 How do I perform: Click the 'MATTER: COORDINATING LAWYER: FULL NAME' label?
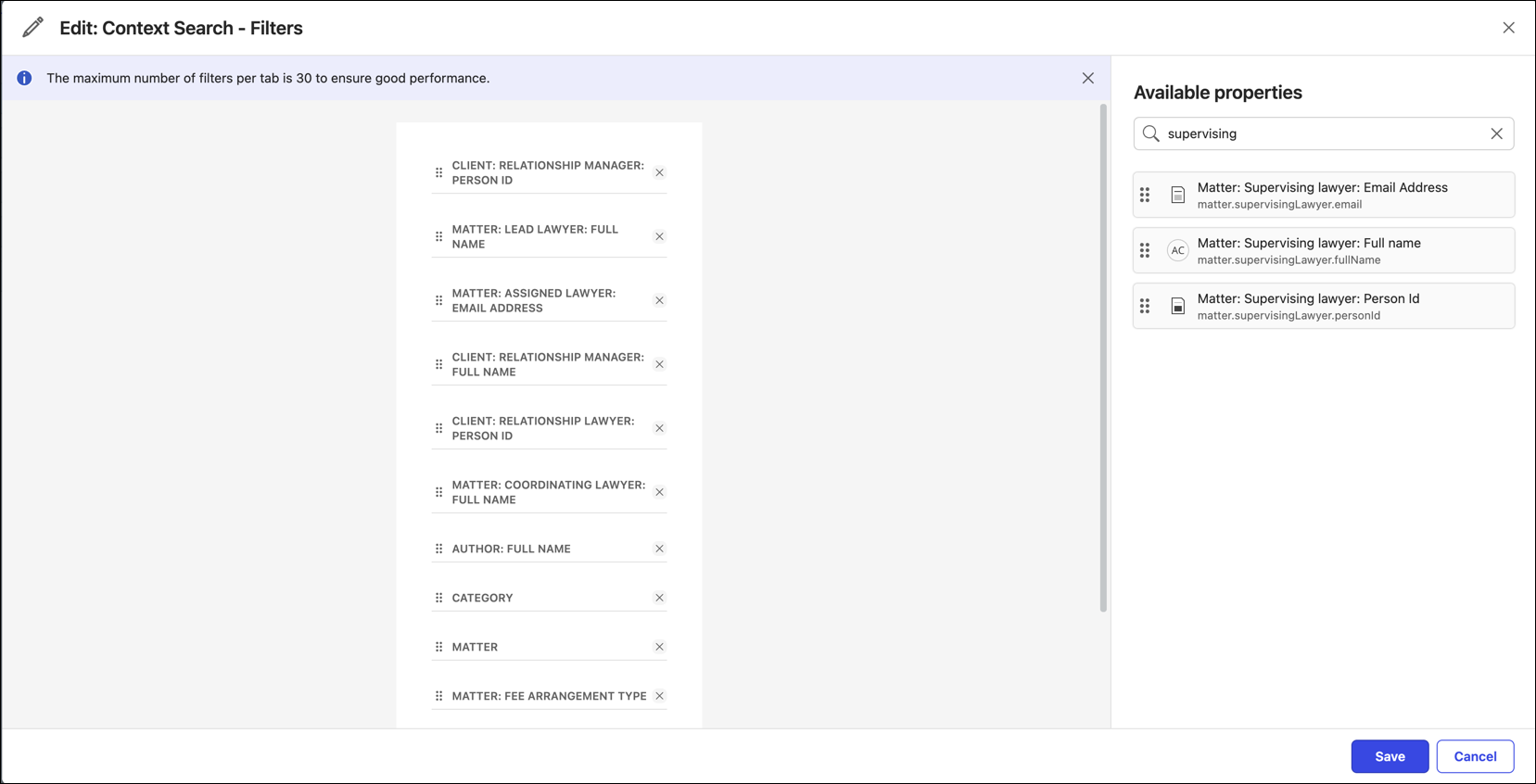pyautogui.click(x=549, y=492)
